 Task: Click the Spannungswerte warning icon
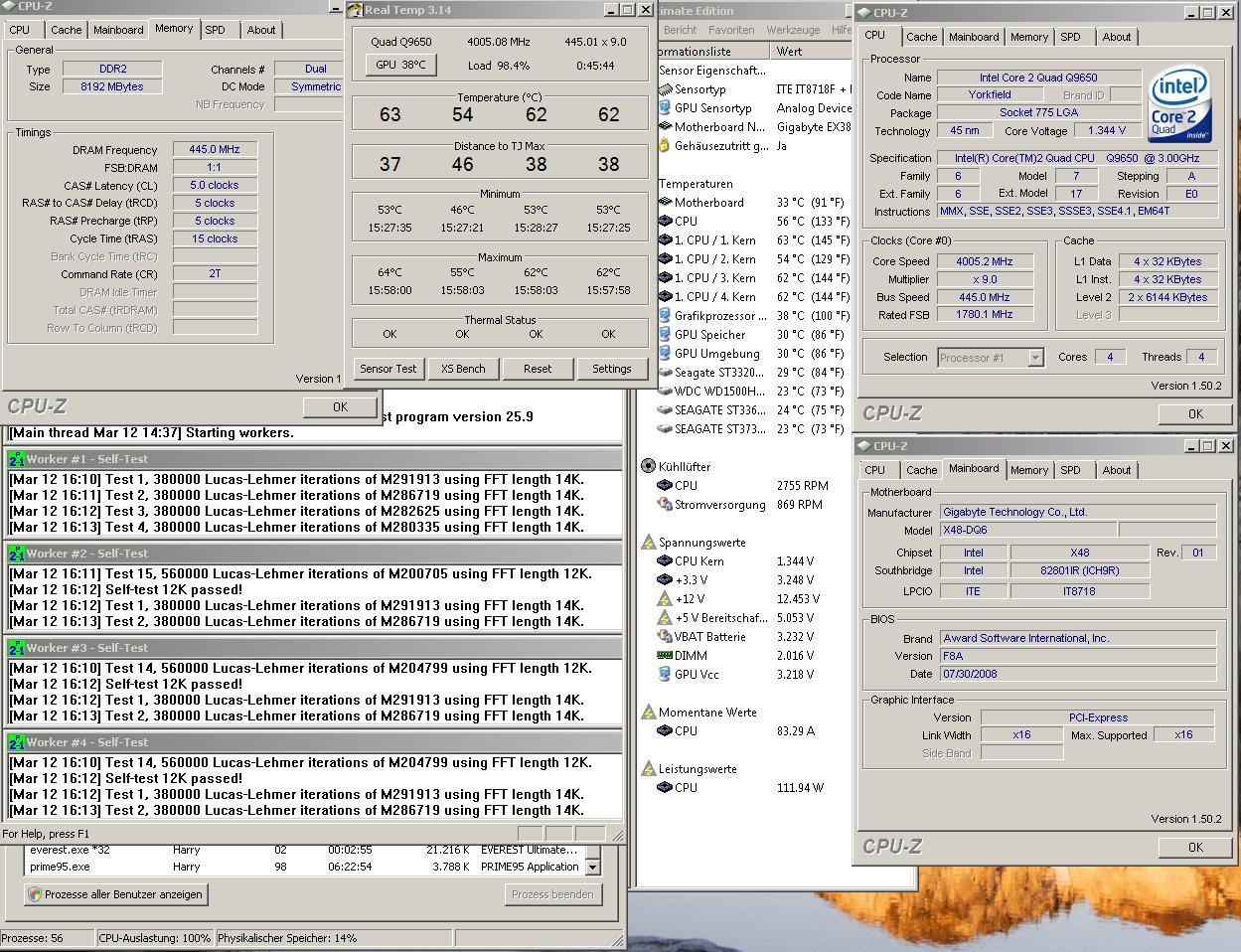[x=648, y=543]
